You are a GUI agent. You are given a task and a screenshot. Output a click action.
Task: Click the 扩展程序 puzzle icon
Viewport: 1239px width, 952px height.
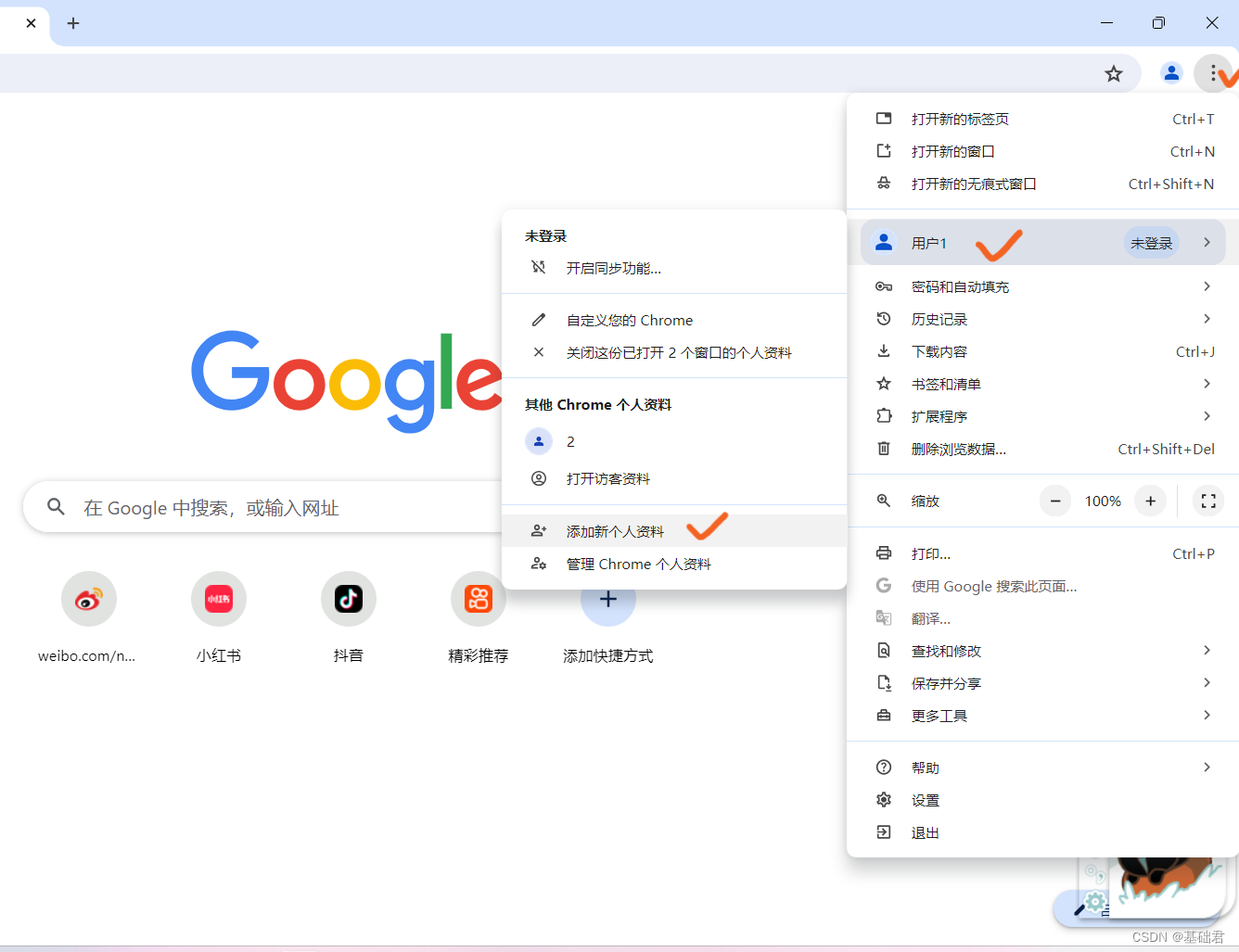884,416
